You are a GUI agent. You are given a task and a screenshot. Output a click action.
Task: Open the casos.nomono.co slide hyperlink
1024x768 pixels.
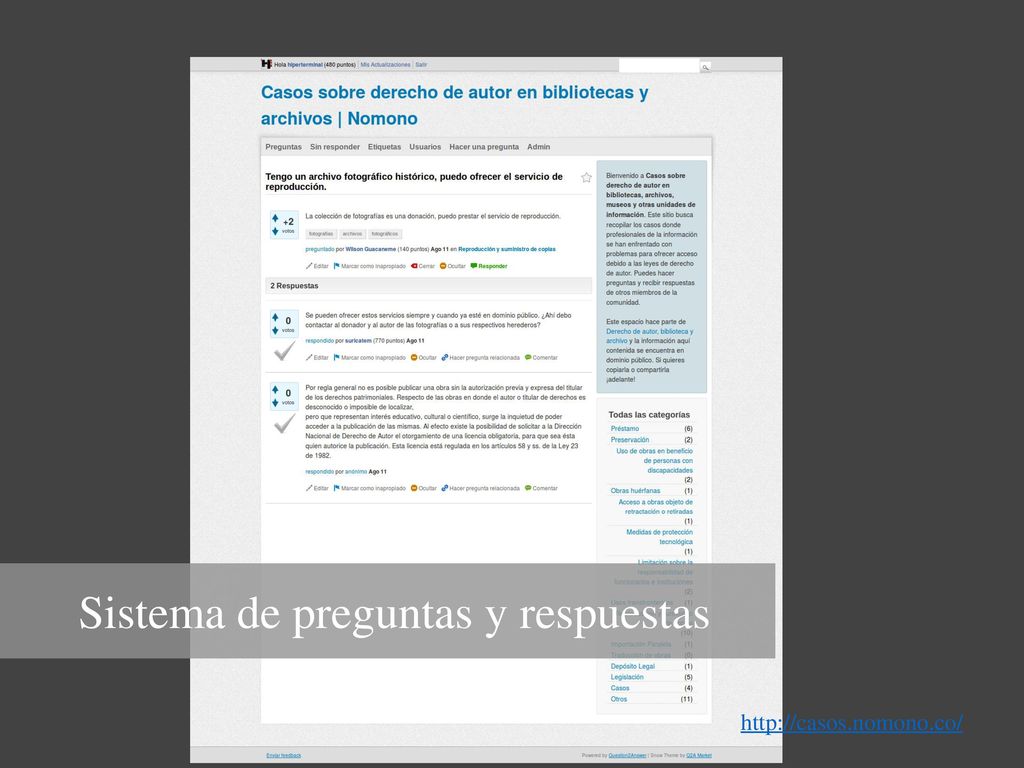point(852,723)
